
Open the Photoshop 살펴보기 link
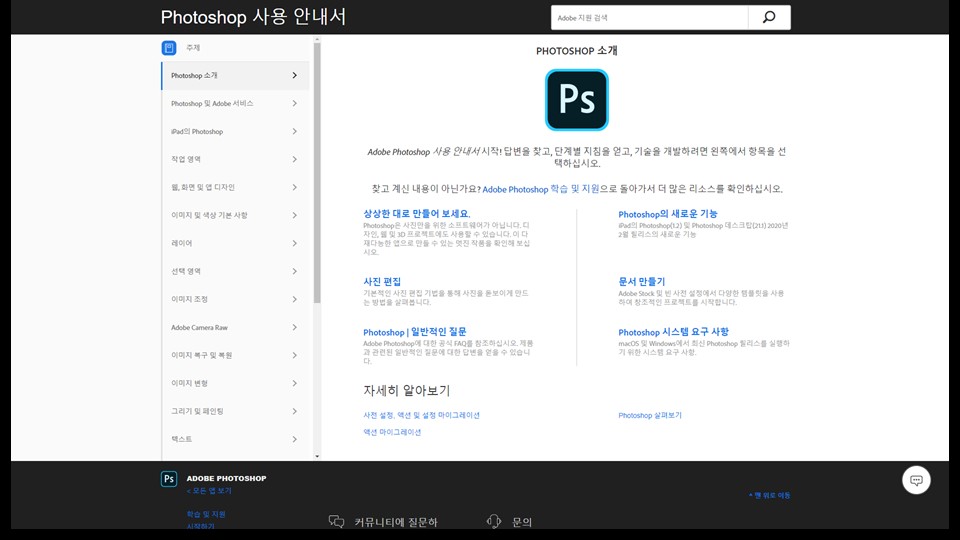650,415
